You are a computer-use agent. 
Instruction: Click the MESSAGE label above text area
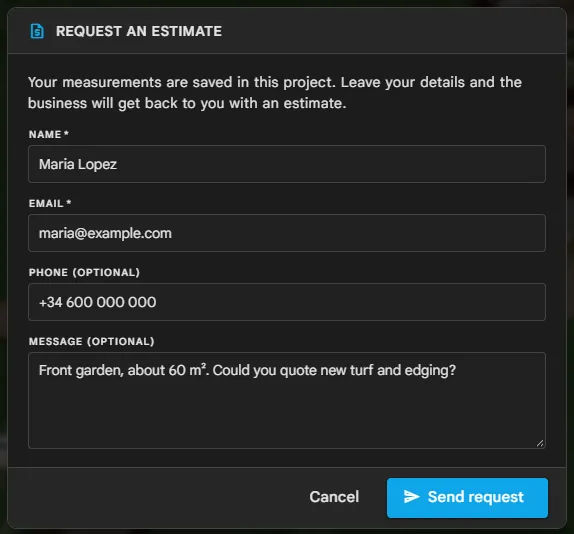(56, 341)
